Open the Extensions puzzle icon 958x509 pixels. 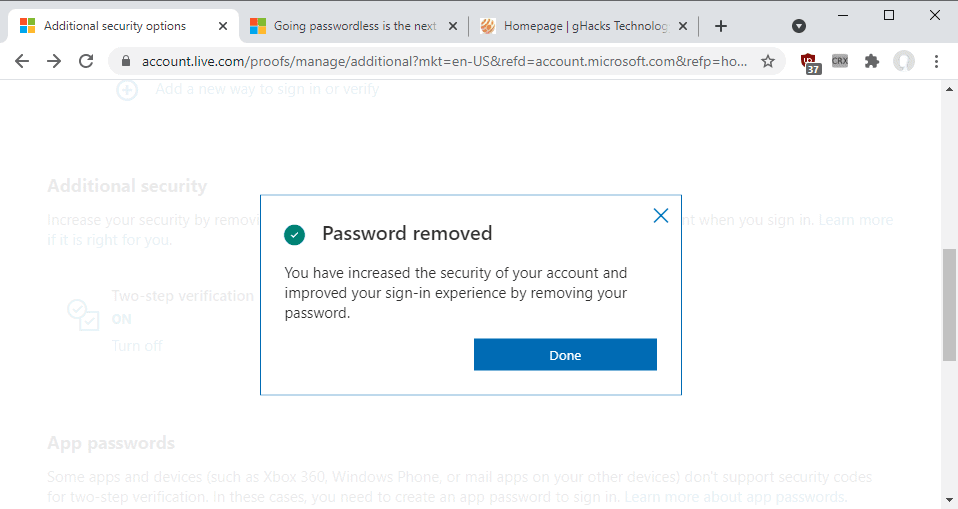point(871,61)
